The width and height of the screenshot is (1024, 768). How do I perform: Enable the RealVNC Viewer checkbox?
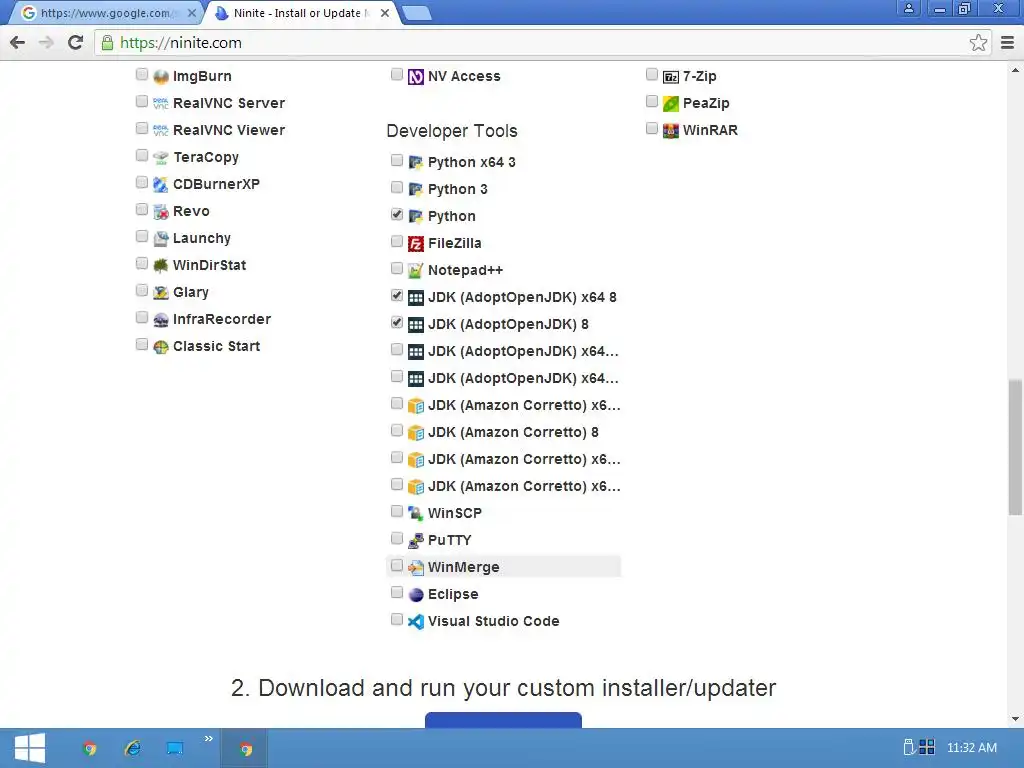pyautogui.click(x=142, y=128)
